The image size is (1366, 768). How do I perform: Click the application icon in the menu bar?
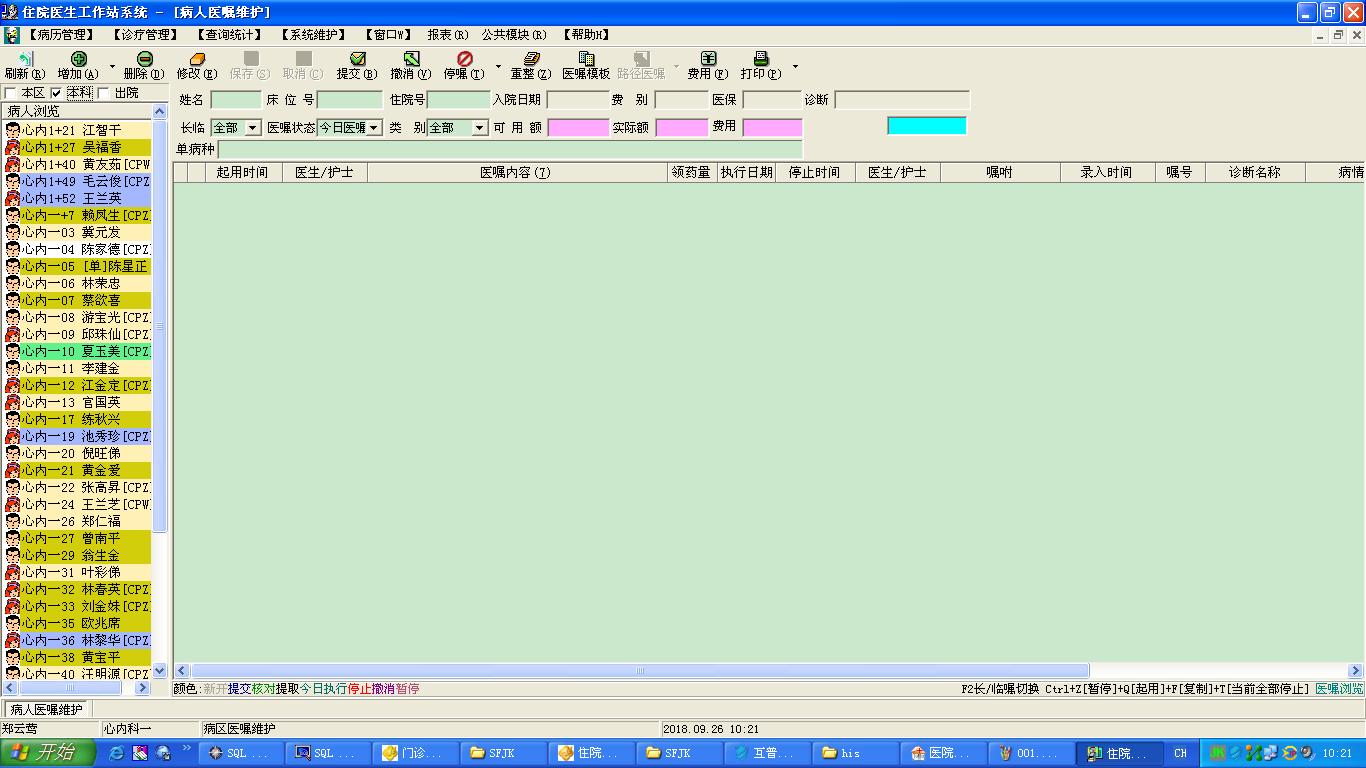(x=11, y=35)
